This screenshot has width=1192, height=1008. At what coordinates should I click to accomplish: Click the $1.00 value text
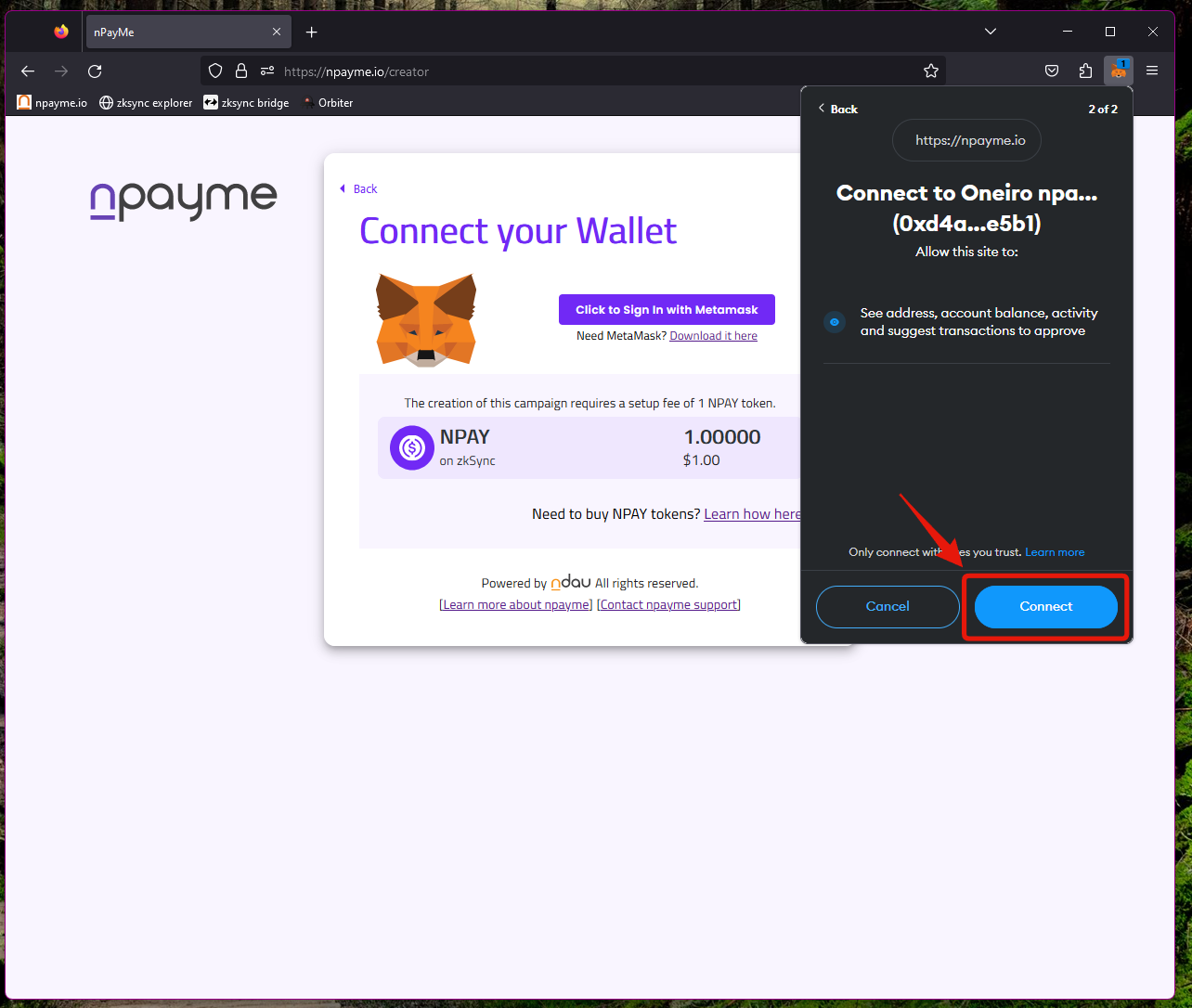pos(701,460)
